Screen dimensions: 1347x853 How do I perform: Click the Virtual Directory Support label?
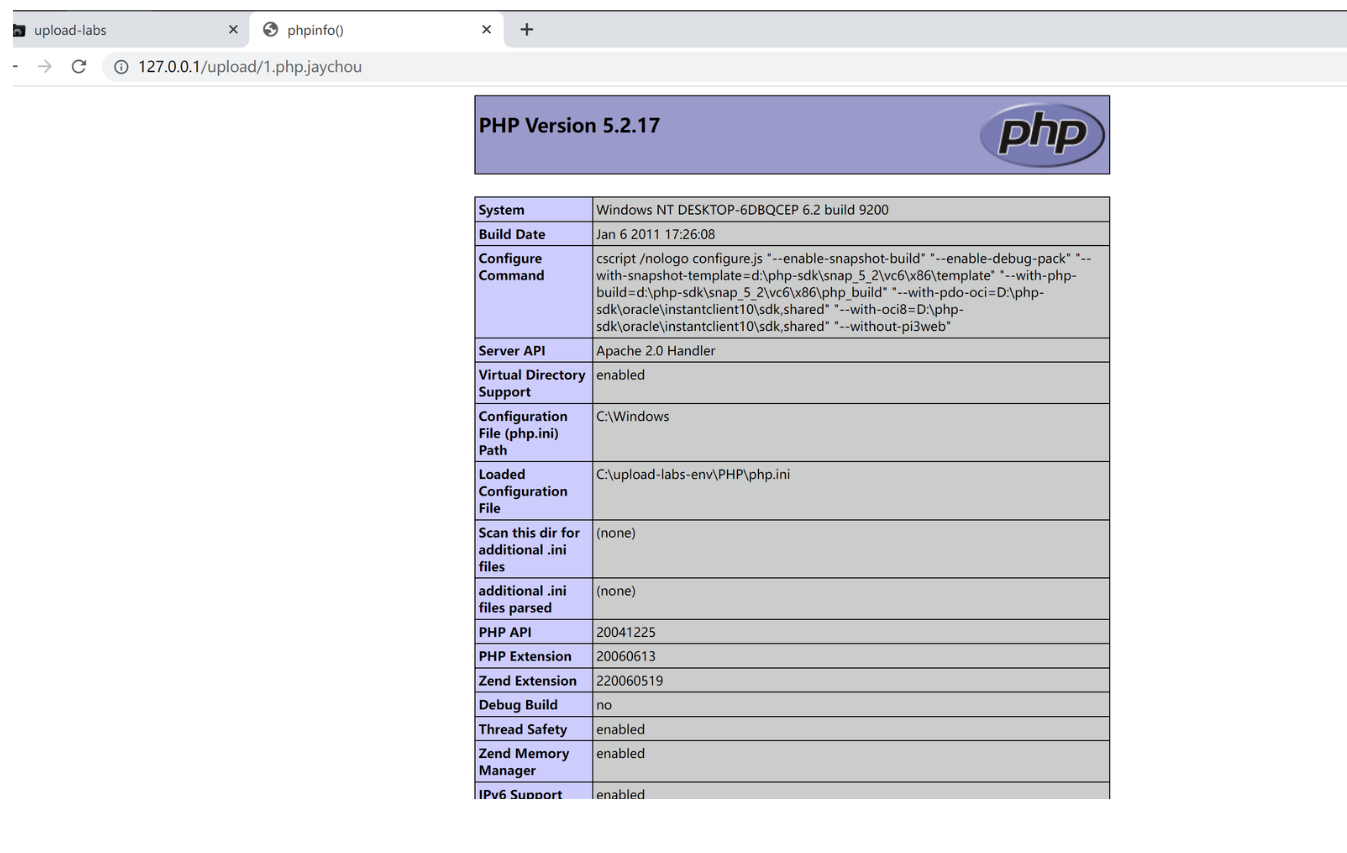point(532,383)
